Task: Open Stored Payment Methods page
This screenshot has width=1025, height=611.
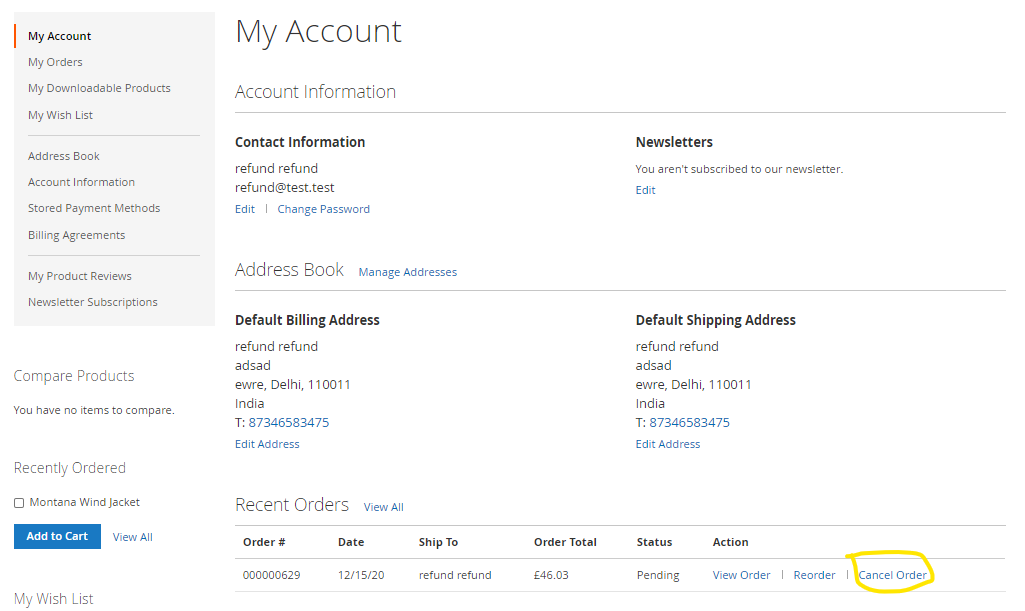Action: 94,208
